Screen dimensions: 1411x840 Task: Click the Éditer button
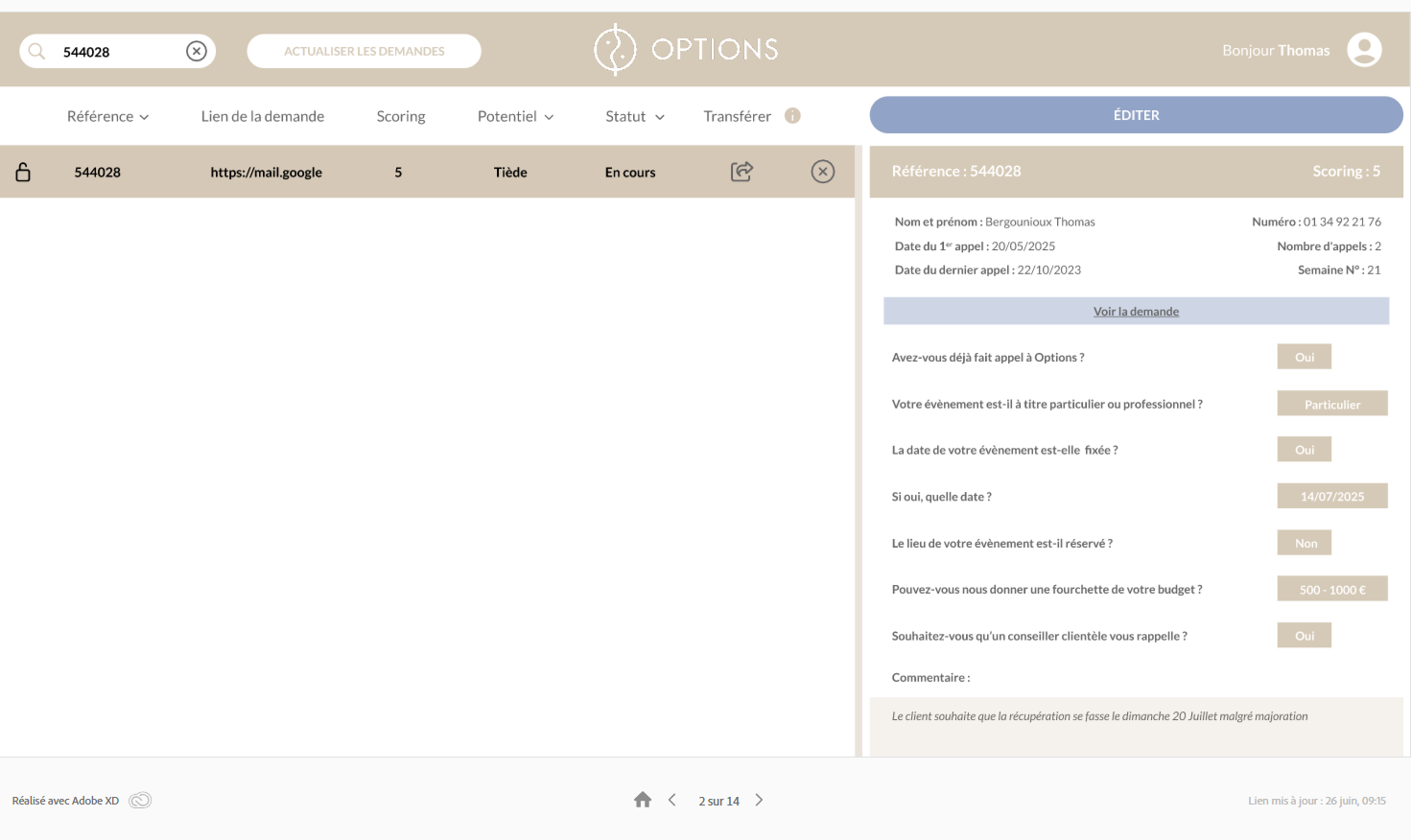[x=1136, y=115]
